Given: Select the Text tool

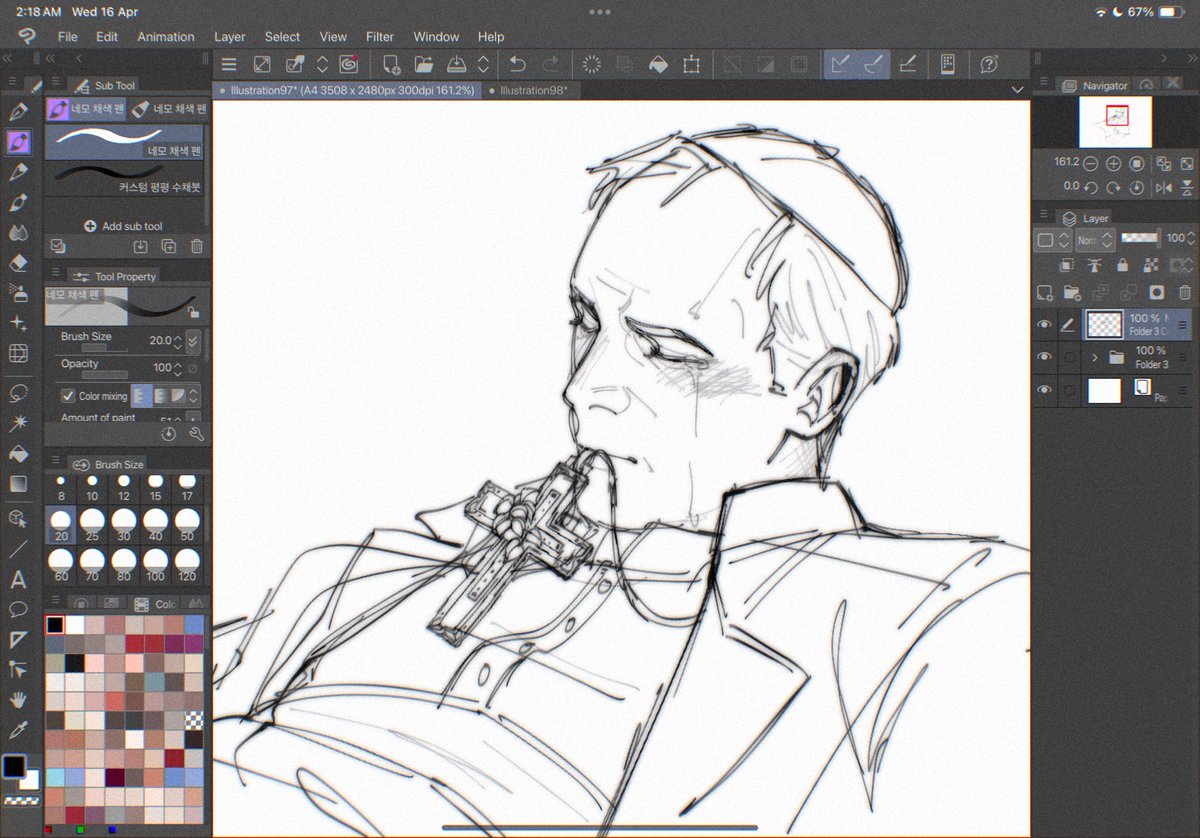Looking at the screenshot, I should 18,580.
